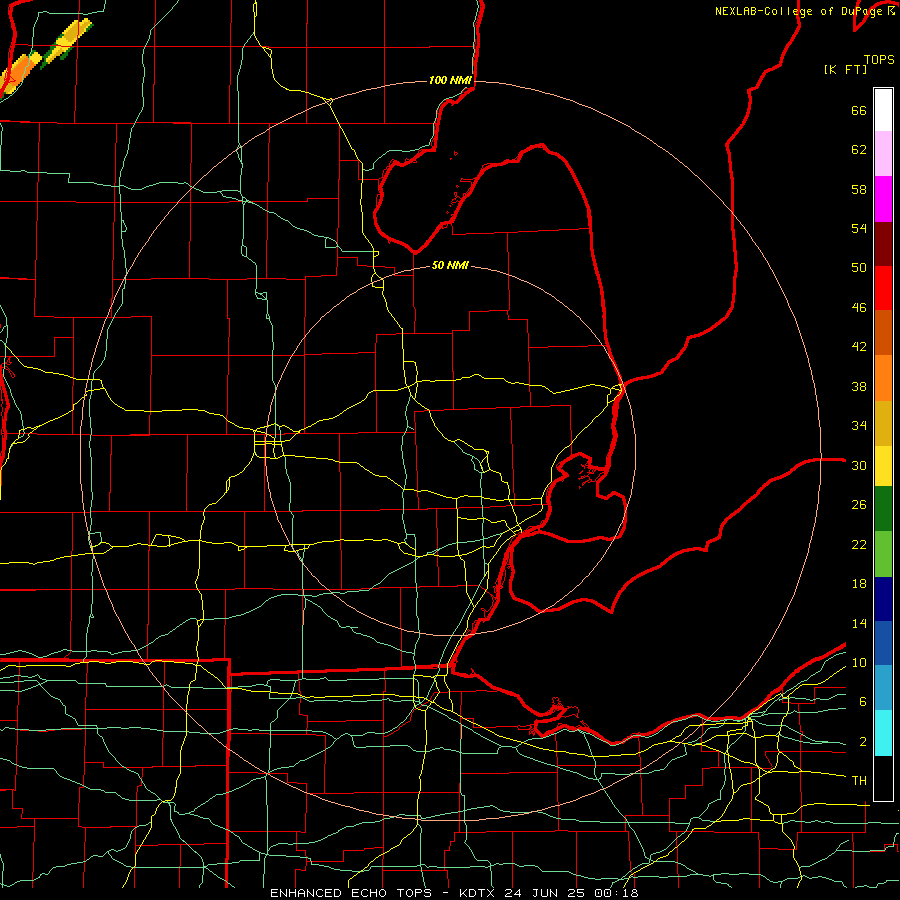
Task: Click the light blue 6-10 kft swatch
Action: [x=883, y=688]
